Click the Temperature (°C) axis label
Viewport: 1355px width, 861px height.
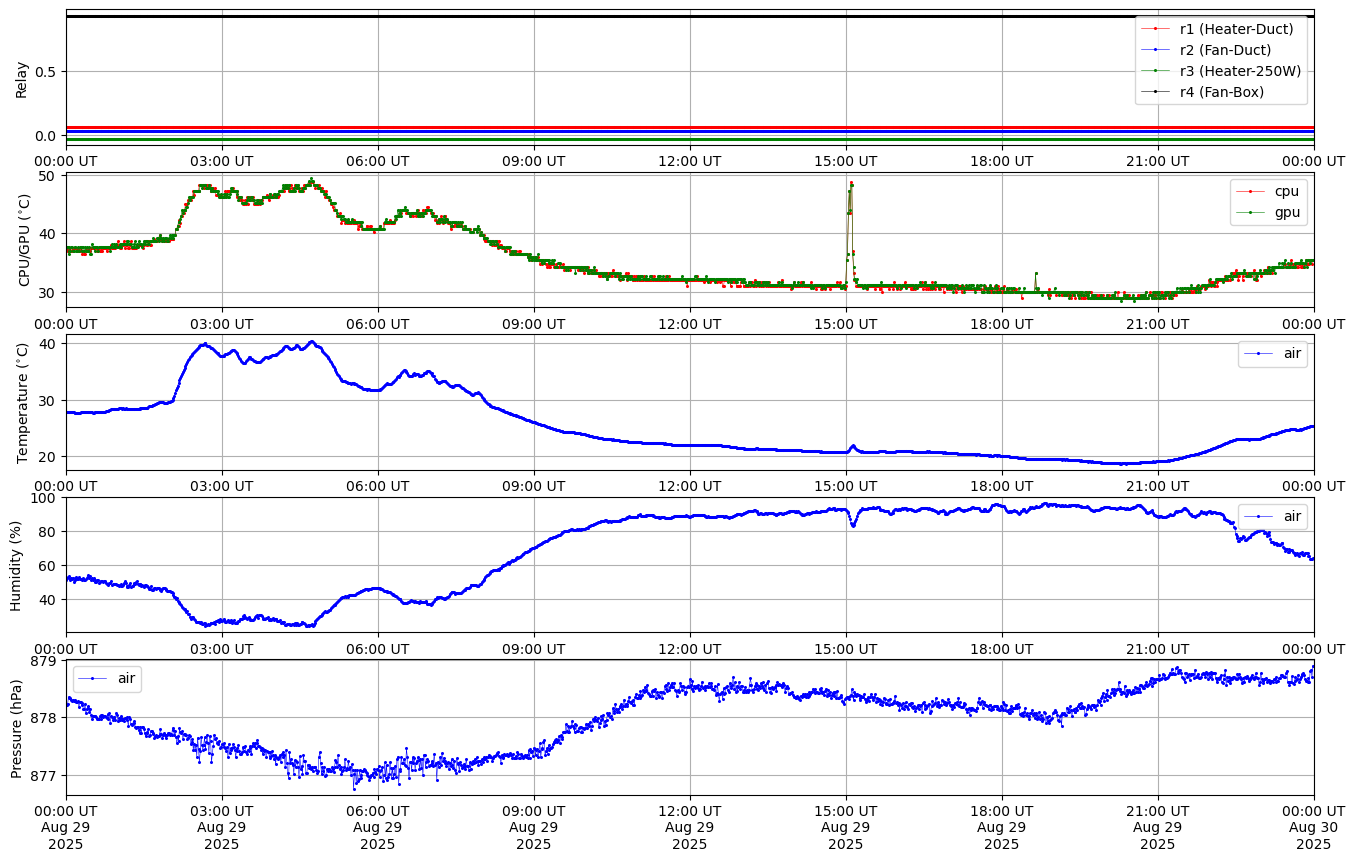coord(23,403)
